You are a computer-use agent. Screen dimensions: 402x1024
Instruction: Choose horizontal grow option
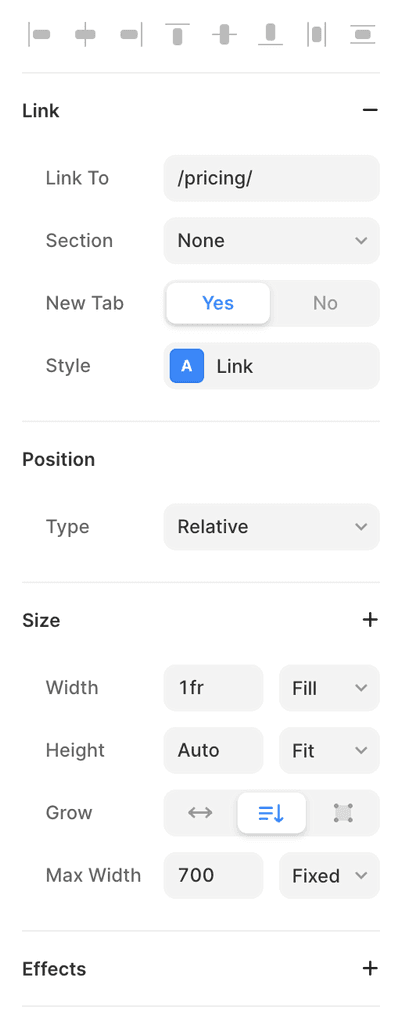[200, 813]
